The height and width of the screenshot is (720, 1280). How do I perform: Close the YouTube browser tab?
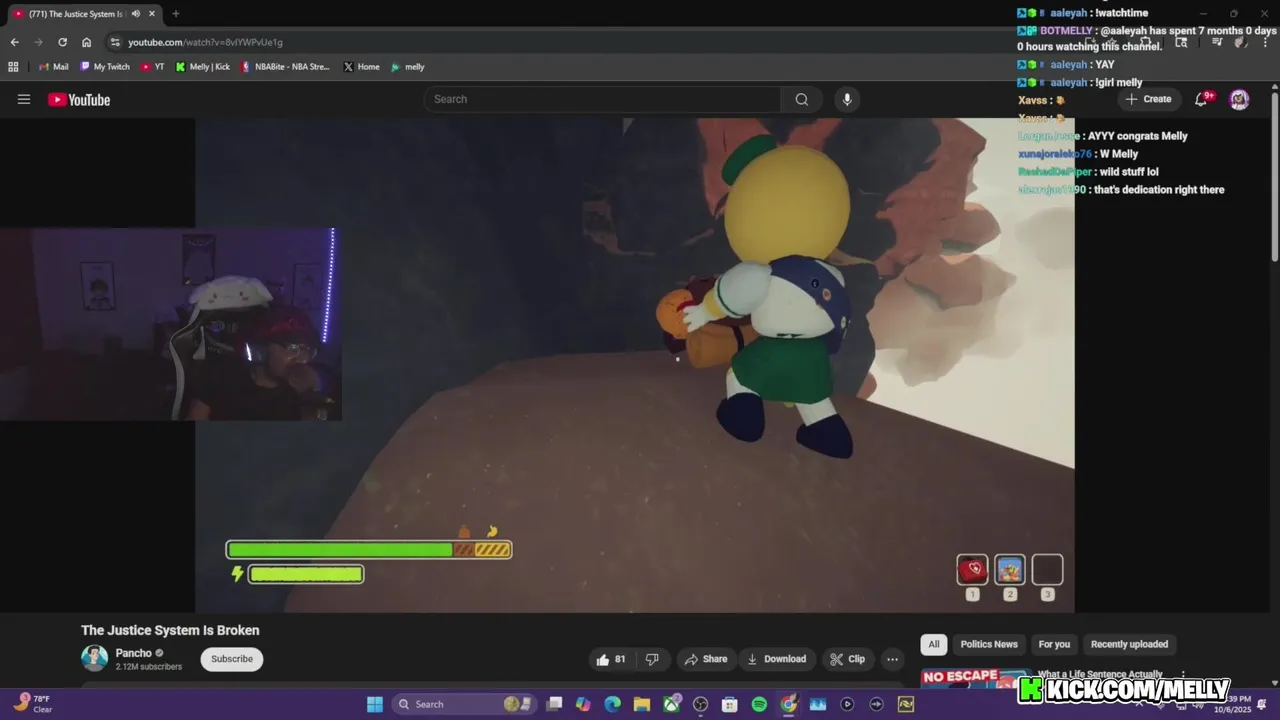pyautogui.click(x=153, y=14)
